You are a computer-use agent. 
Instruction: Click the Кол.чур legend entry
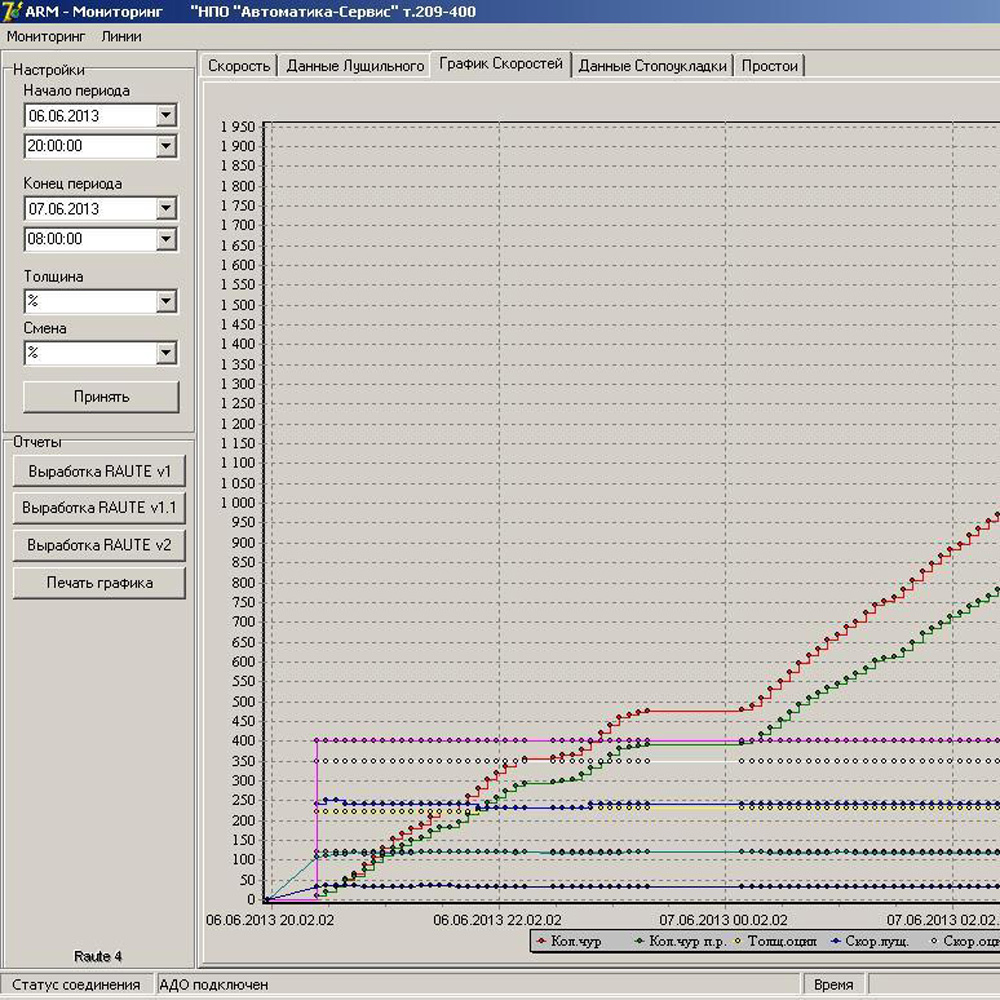click(x=570, y=941)
